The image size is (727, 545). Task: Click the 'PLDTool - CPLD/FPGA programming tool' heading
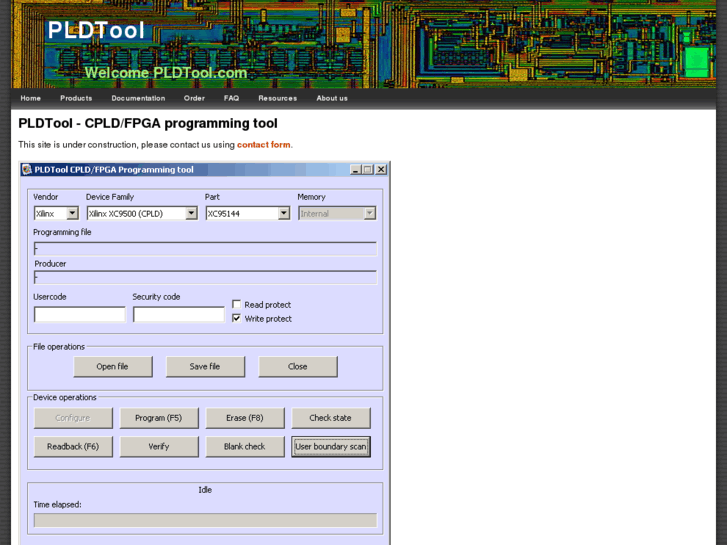(147, 123)
